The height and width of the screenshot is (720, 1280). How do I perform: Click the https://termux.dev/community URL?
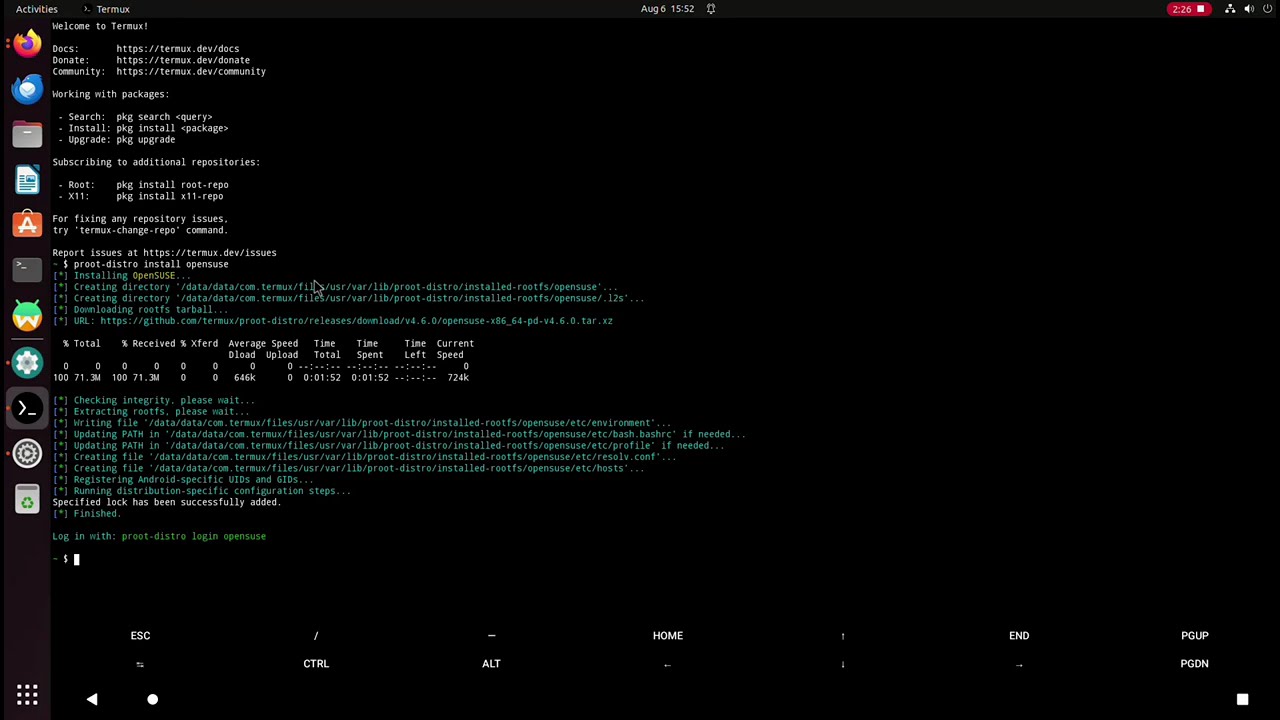[x=191, y=72]
